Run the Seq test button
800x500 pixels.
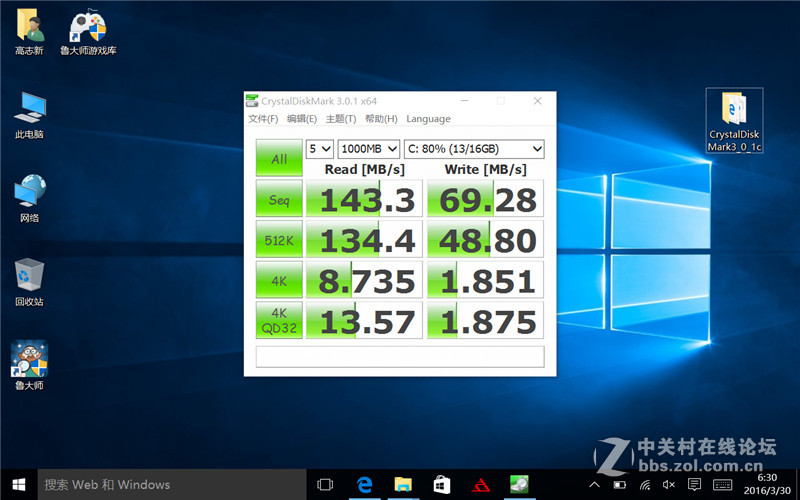[278, 199]
